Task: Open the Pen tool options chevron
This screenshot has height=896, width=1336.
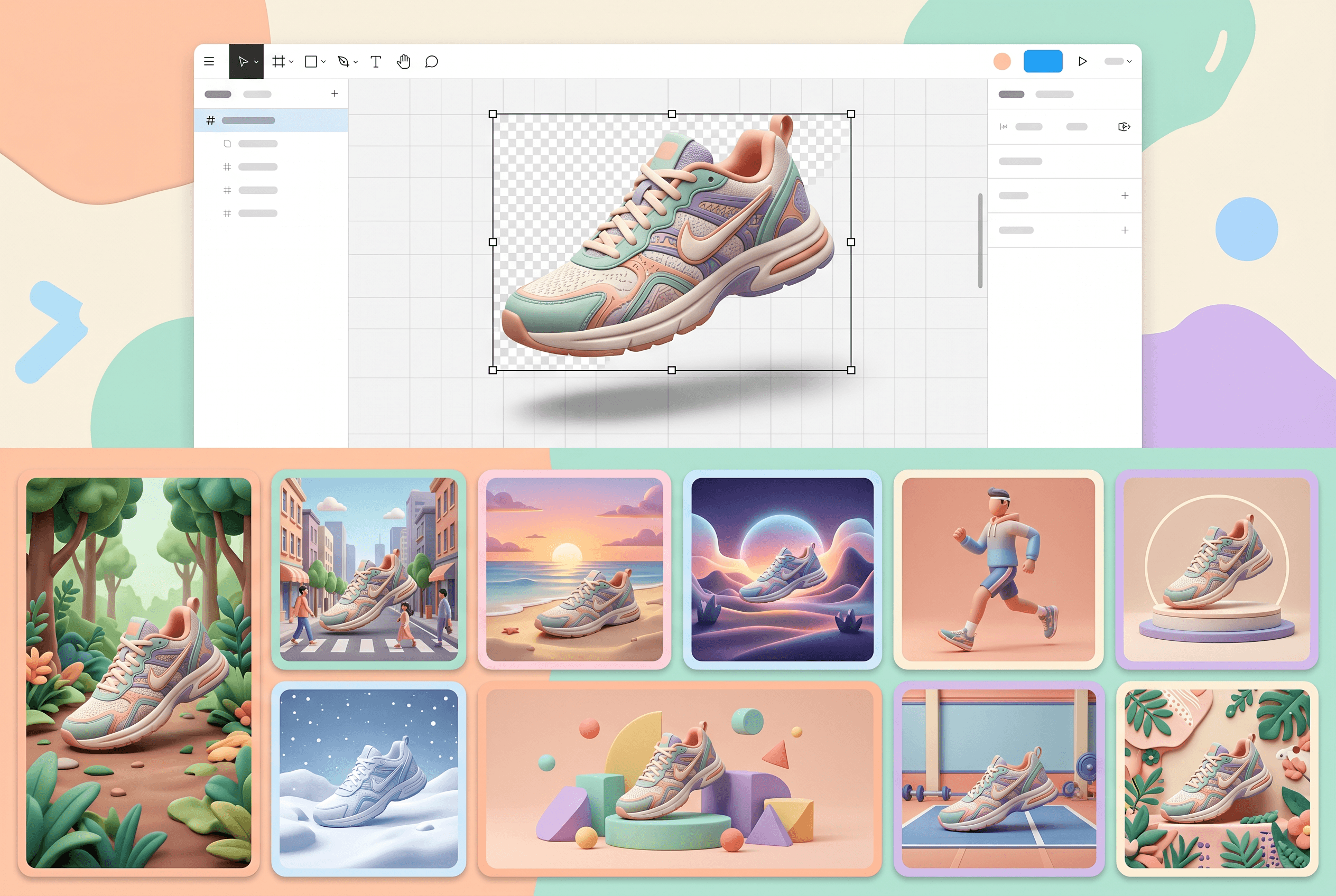Action: [356, 62]
